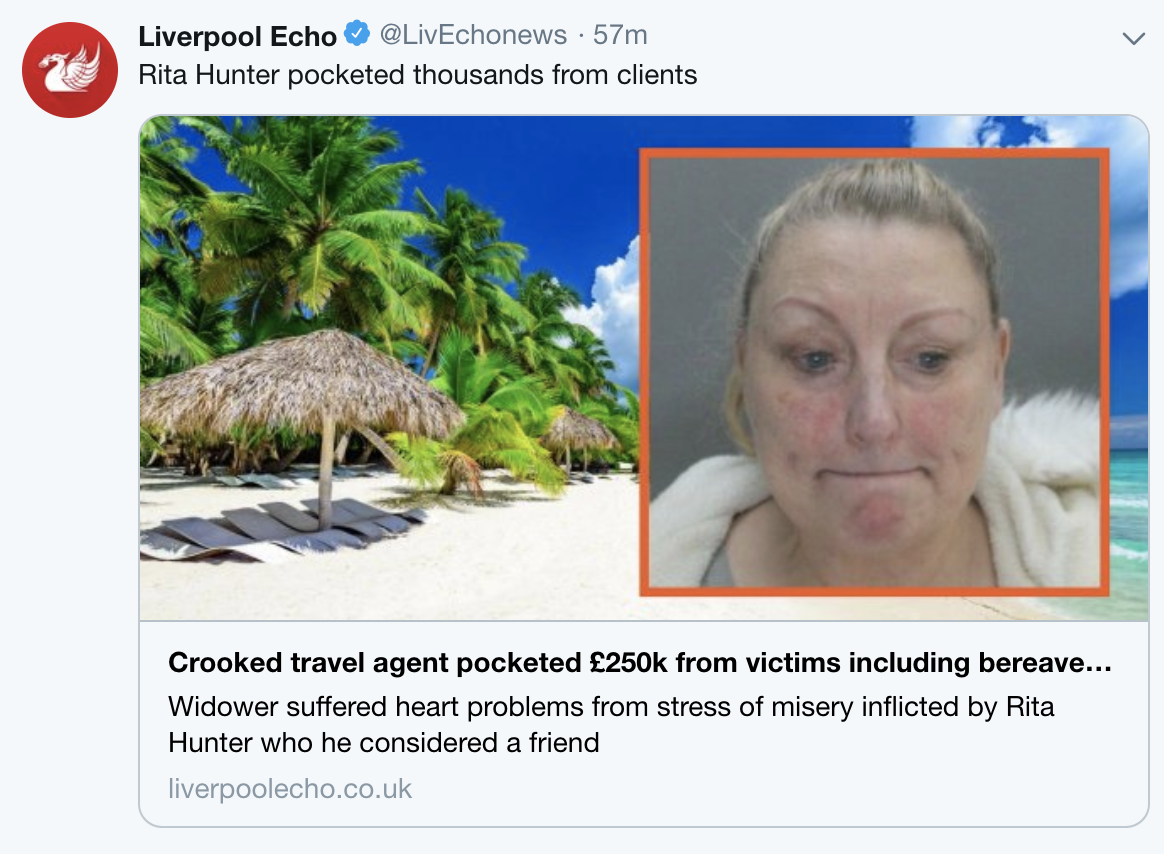Click the blue verified checkmark badge
1164x854 pixels.
[358, 34]
